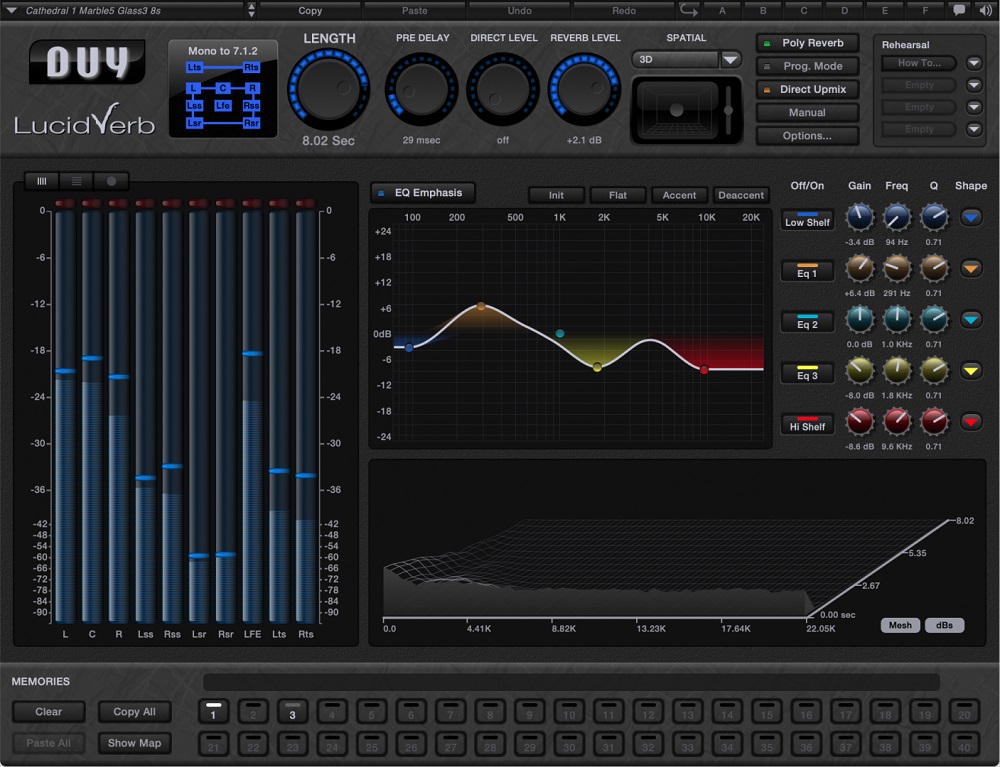Click the Hi Shelf Q knob

[934, 422]
